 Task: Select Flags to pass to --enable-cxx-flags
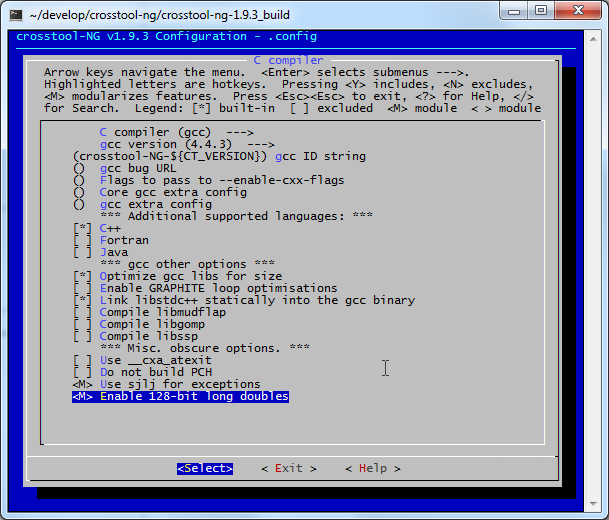tap(209, 181)
